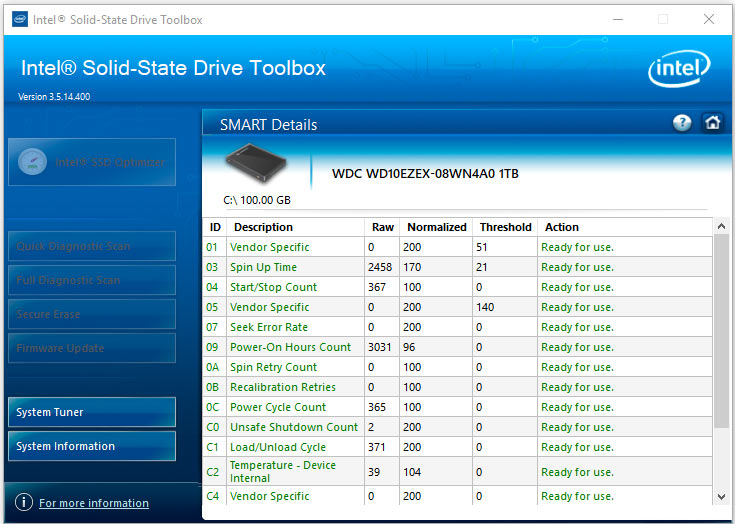The height and width of the screenshot is (524, 735).
Task: Select the Spin Retry Count attribute
Action: pos(273,367)
